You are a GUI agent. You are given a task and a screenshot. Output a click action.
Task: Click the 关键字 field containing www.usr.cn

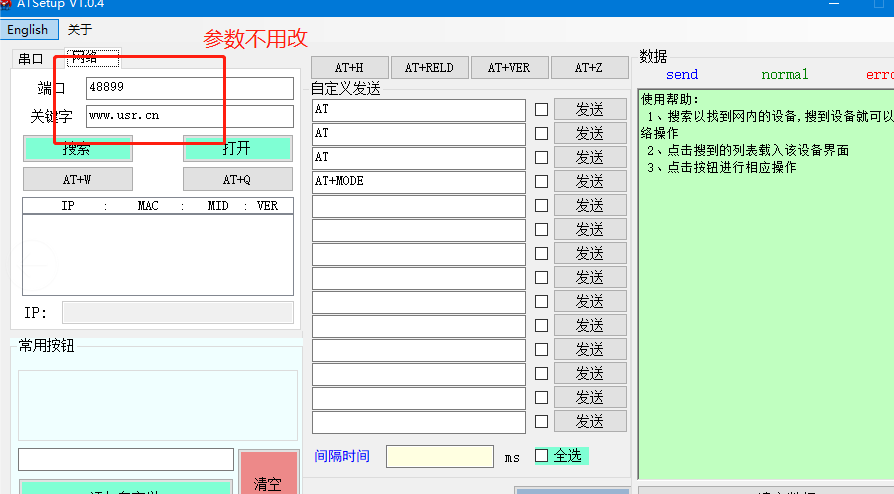pos(189,116)
